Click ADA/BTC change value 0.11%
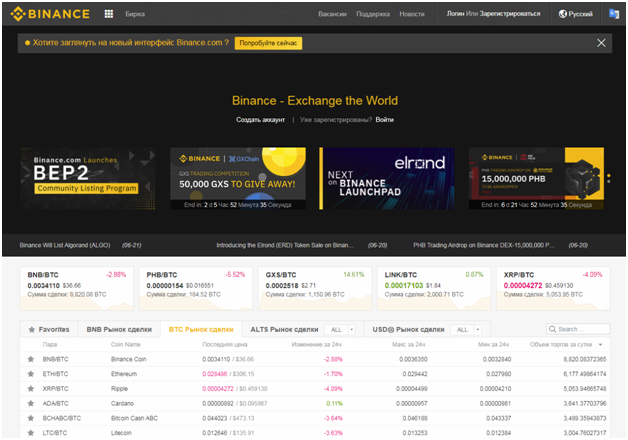This screenshot has height=440, width=628. click(x=334, y=404)
